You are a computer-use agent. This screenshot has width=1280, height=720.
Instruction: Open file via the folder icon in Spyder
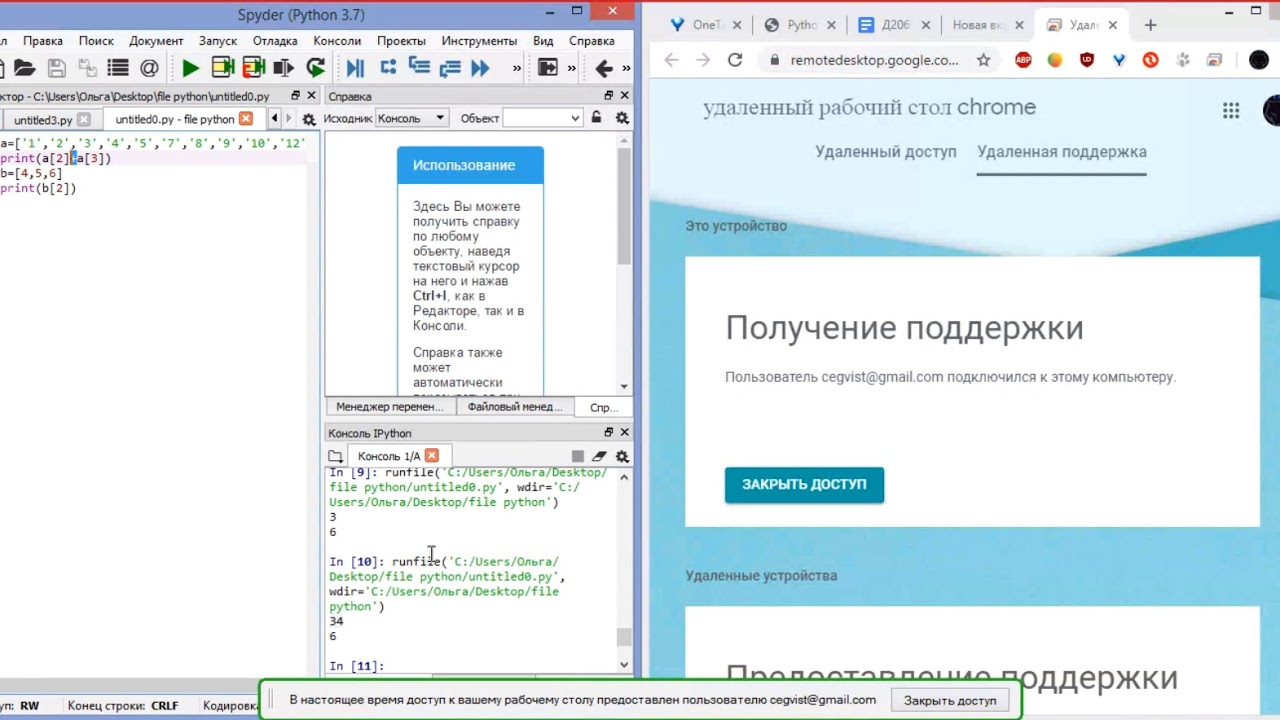[x=25, y=68]
